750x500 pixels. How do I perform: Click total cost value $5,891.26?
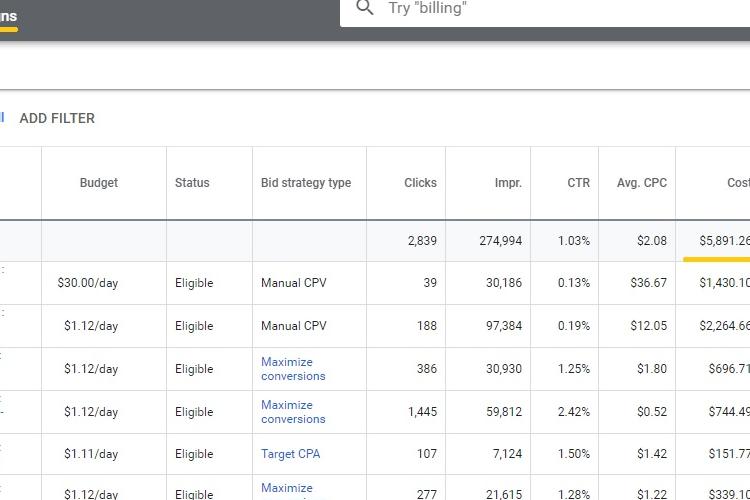tap(724, 241)
